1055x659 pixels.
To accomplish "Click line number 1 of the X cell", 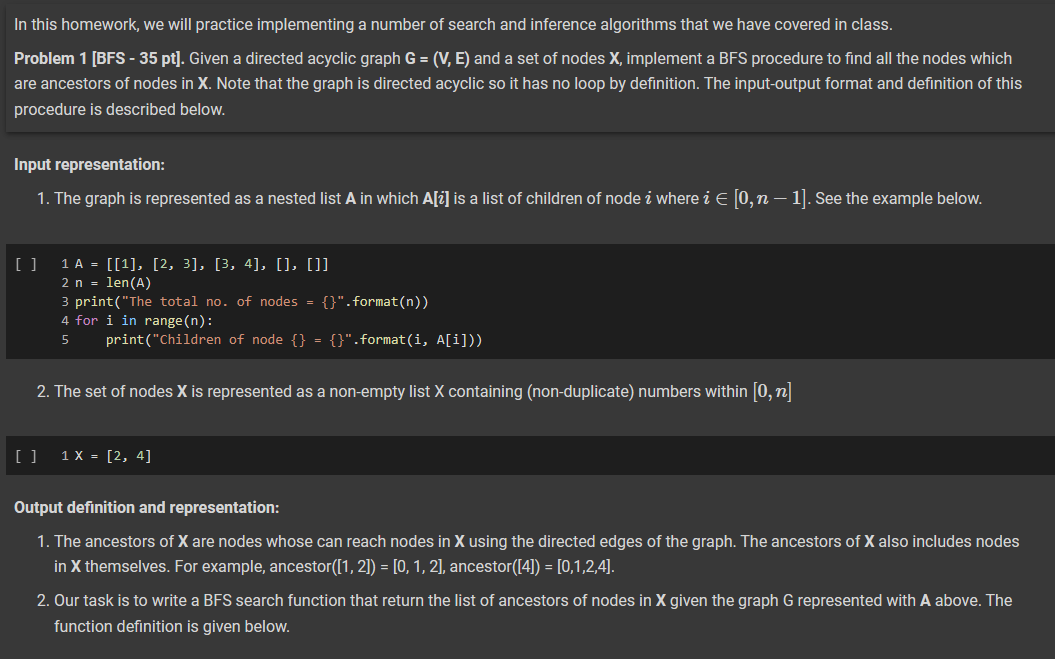I will pos(65,456).
